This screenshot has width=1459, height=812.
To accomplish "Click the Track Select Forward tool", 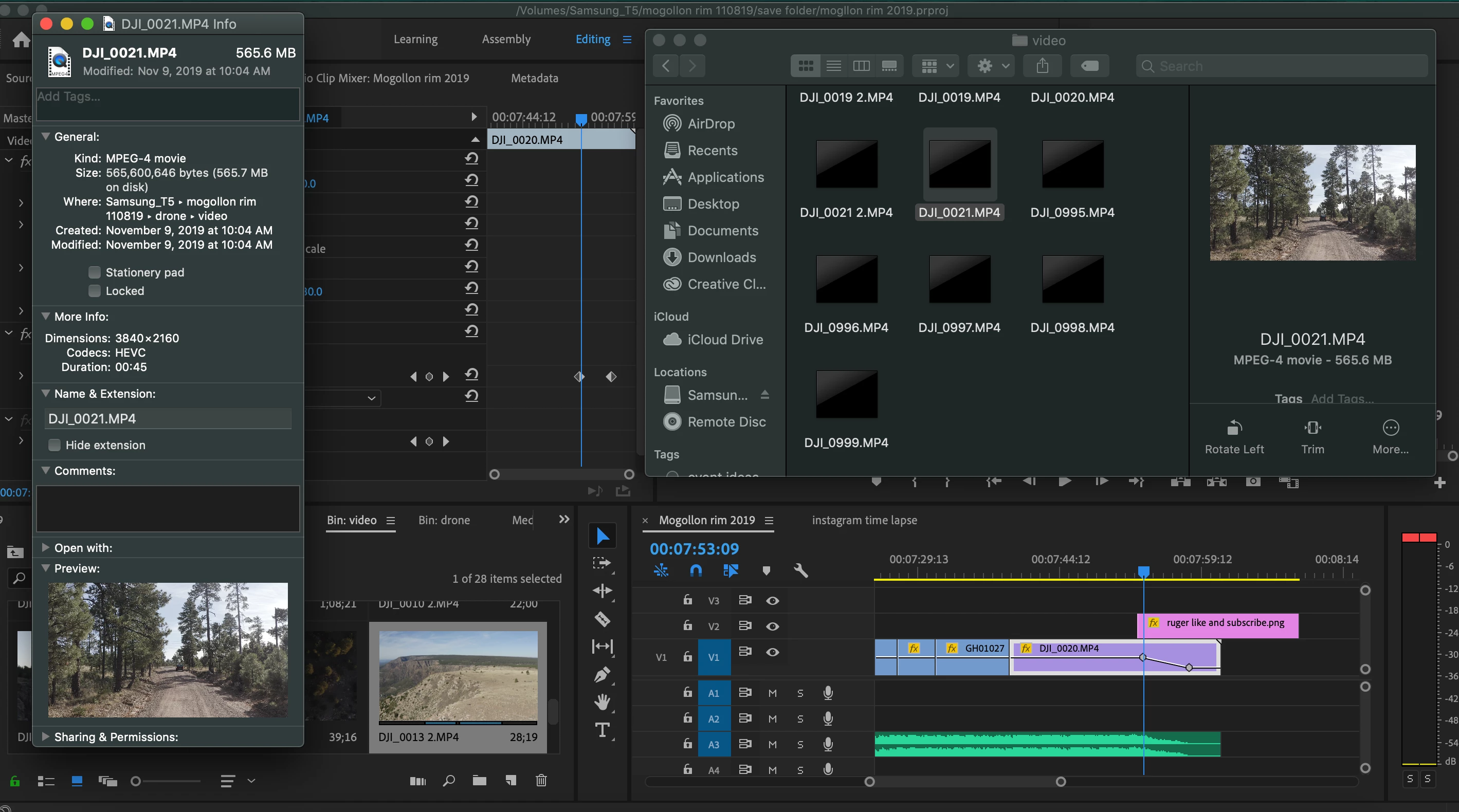I will [602, 563].
